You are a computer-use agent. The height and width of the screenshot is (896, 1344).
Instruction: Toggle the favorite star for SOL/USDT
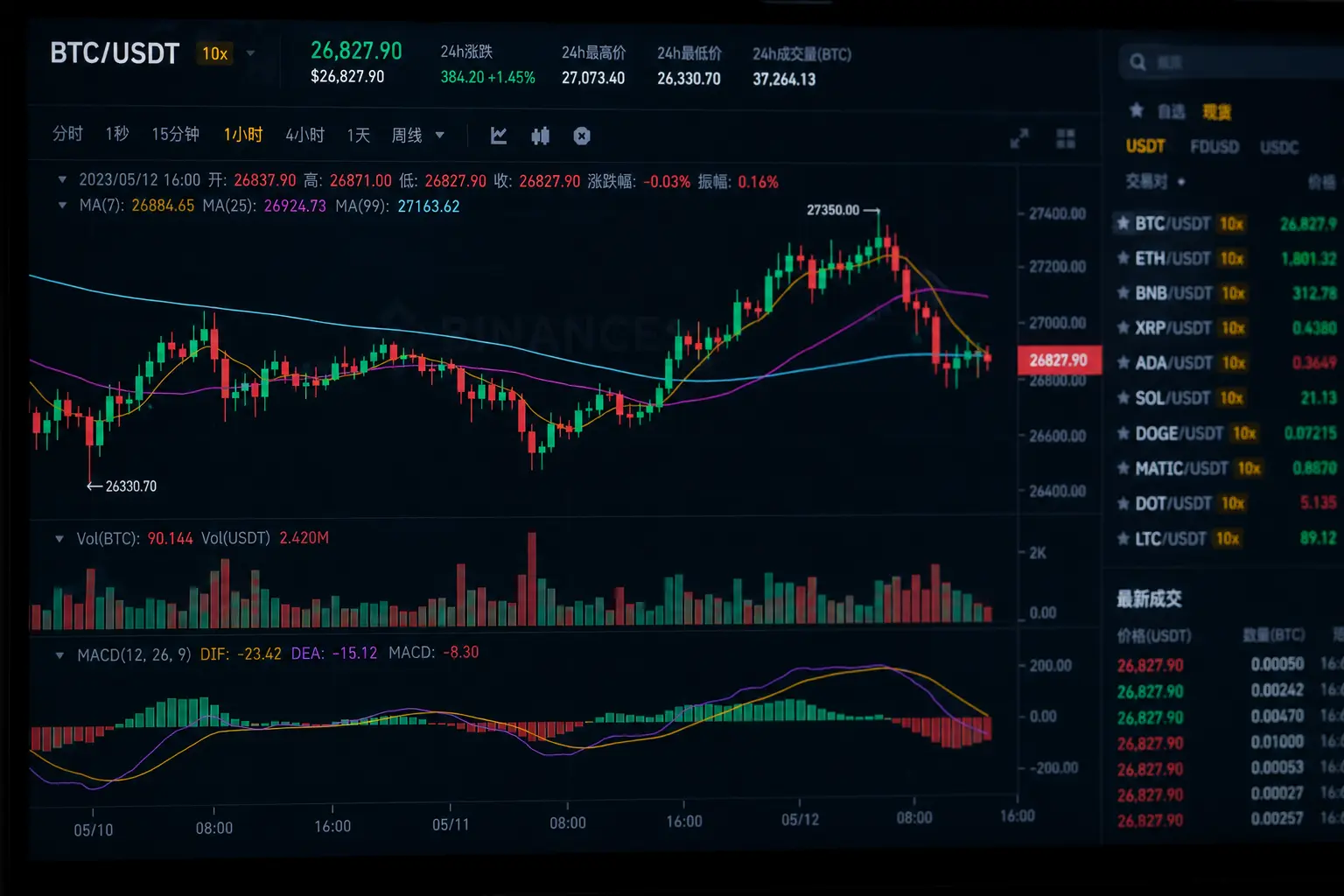pyautogui.click(x=1123, y=398)
